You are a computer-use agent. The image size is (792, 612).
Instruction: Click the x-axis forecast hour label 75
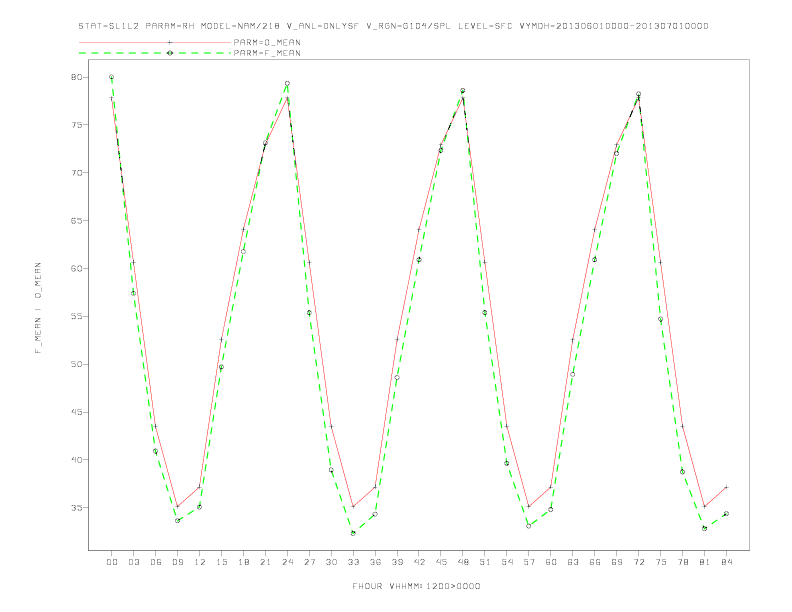point(661,562)
